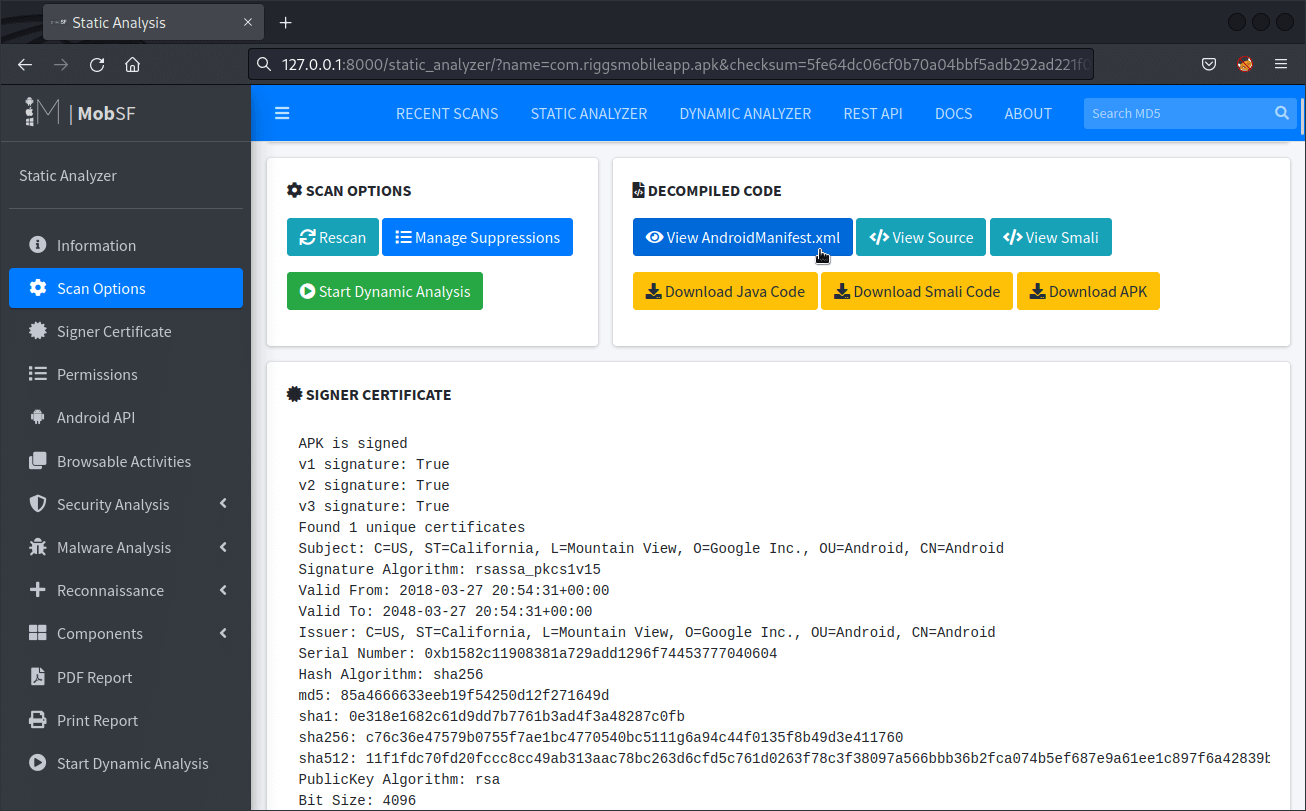The image size is (1306, 811).
Task: Open ABOUT in top navigation
Action: coord(1028,113)
